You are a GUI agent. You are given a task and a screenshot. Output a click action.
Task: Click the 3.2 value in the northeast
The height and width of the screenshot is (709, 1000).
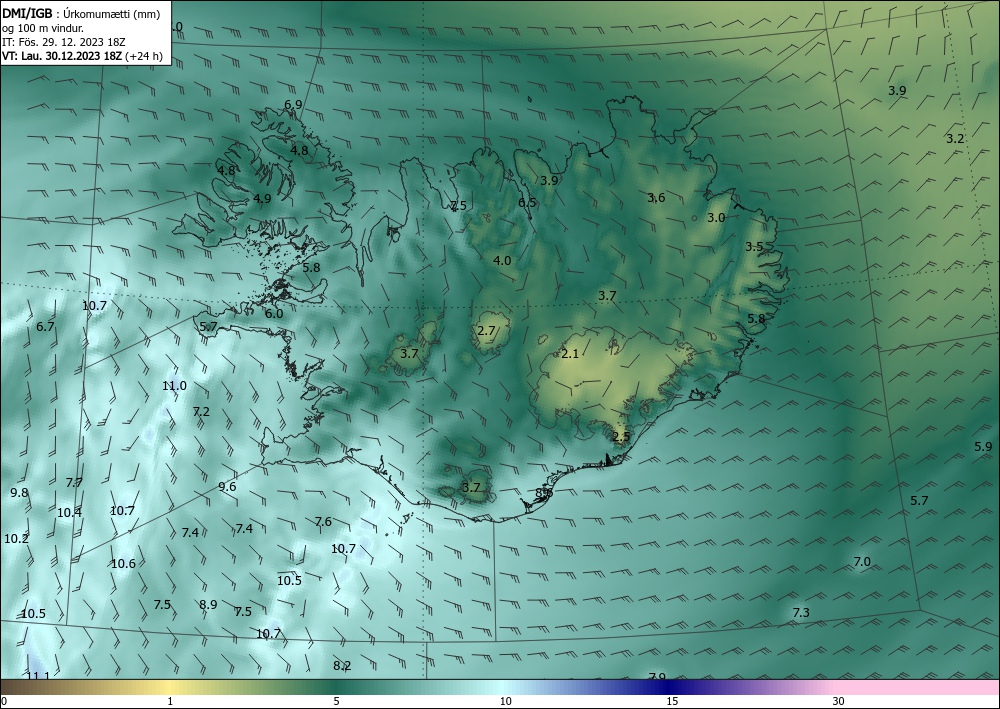pyautogui.click(x=955, y=138)
